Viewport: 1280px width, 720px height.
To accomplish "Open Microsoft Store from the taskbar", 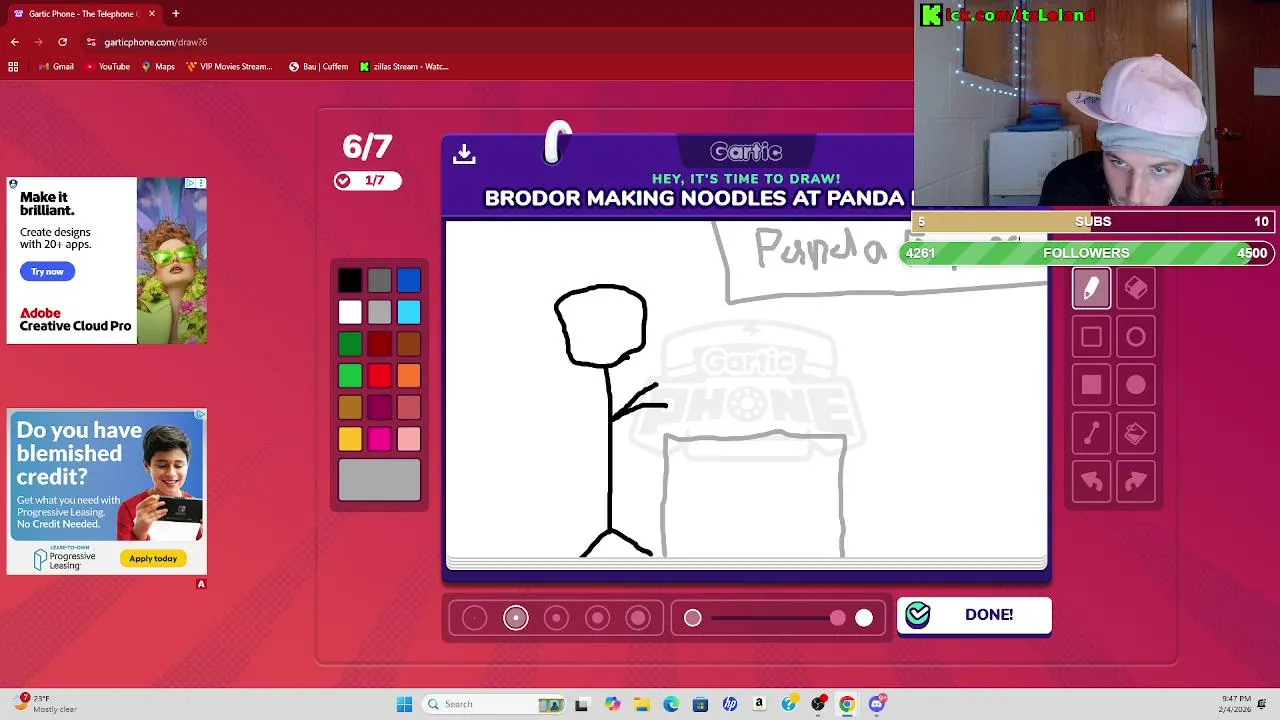I will tap(700, 704).
